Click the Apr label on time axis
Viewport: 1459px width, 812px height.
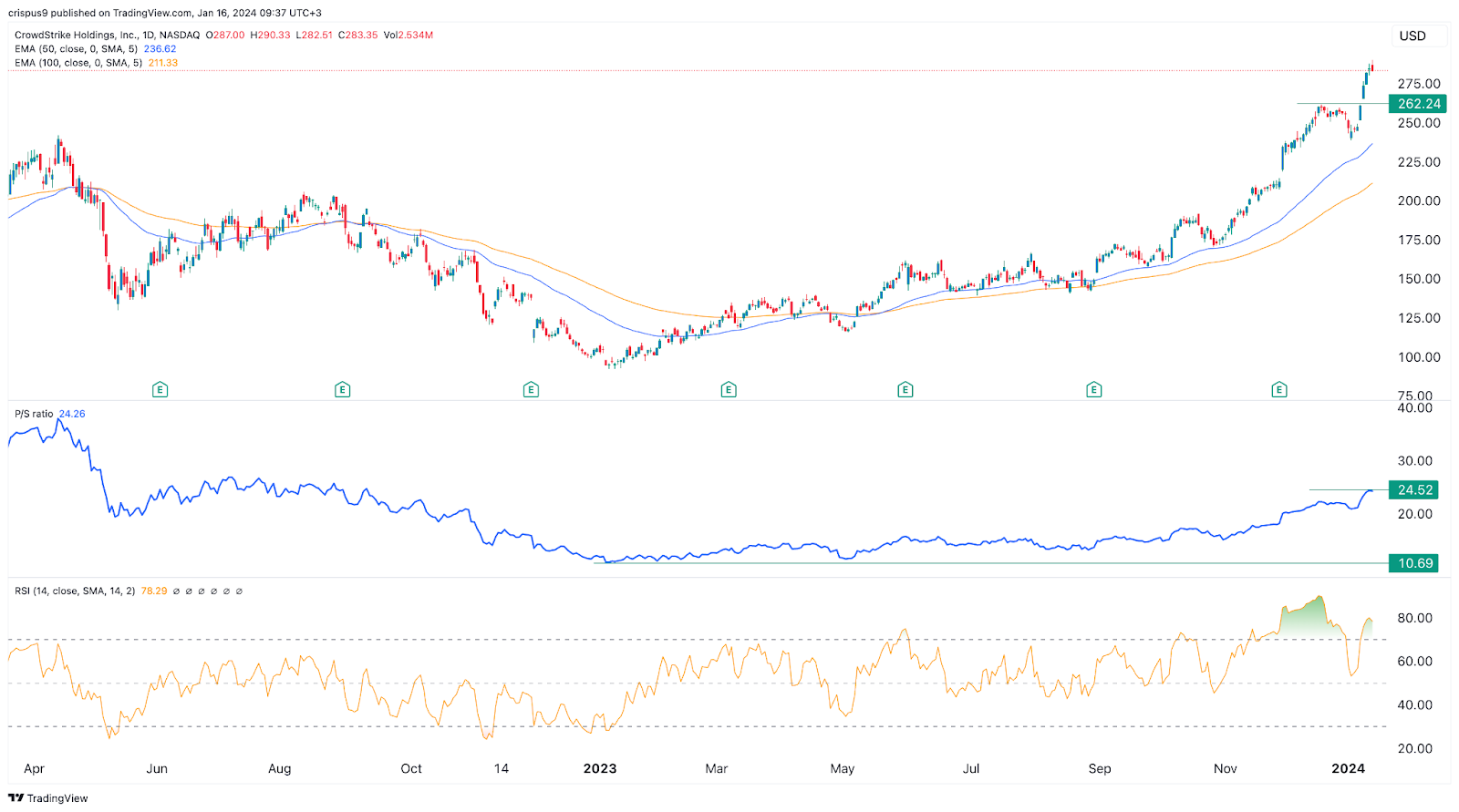pyautogui.click(x=34, y=768)
